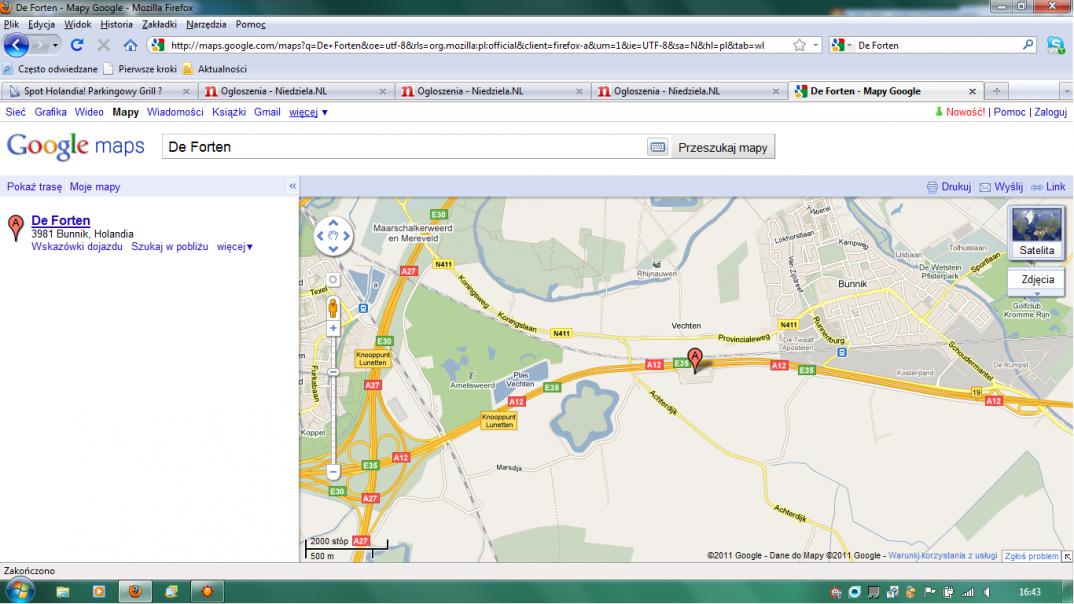Click the stop loading X icon
The height and width of the screenshot is (604, 1074).
[x=103, y=45]
